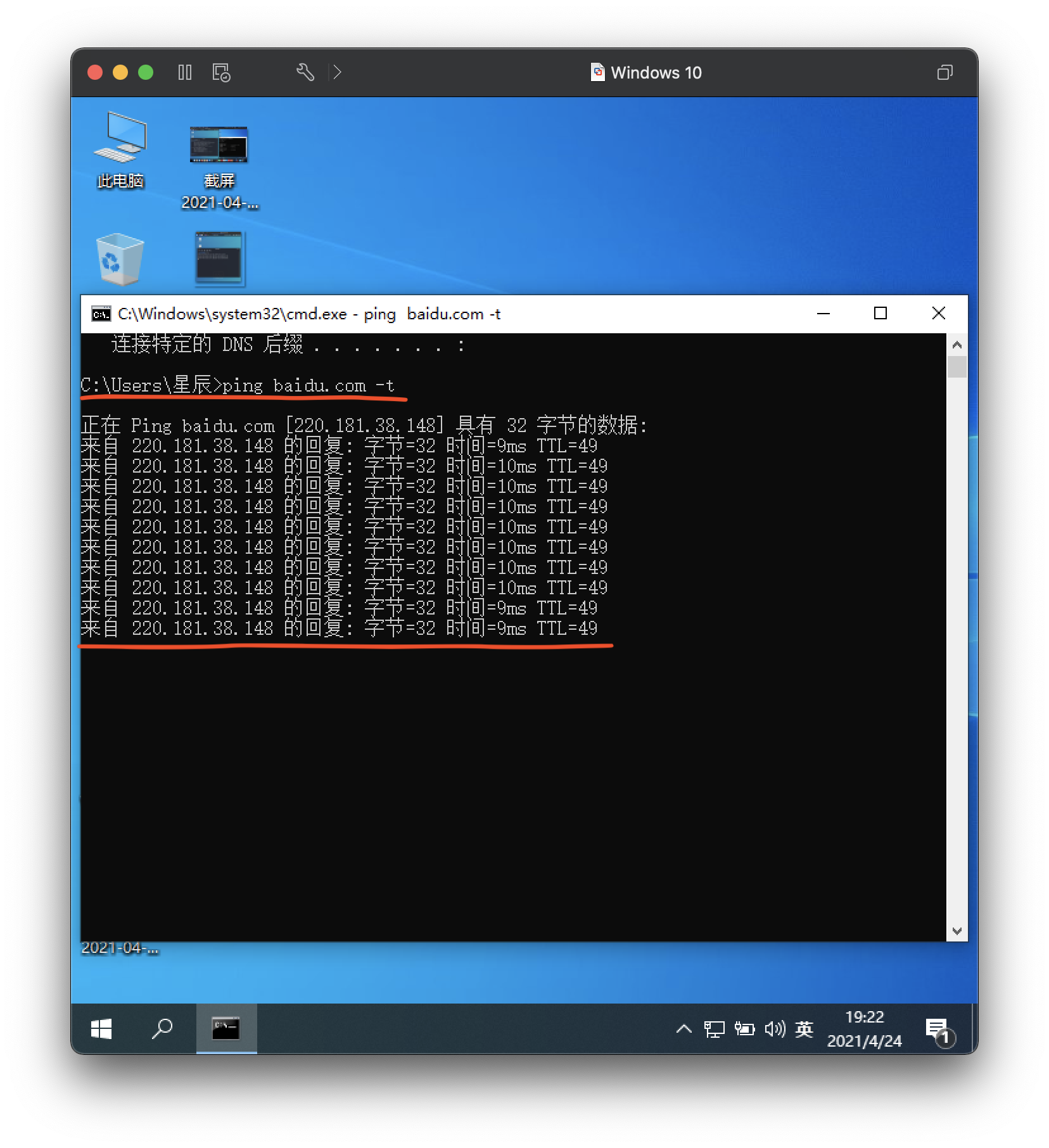Click the coherence view icon at top right
Viewport: 1049px width, 1148px height.
(x=944, y=72)
